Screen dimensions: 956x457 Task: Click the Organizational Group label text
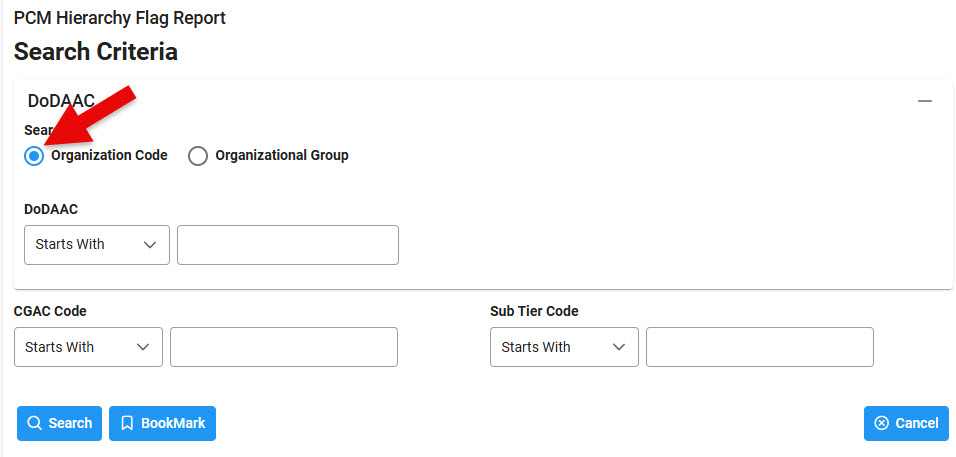coord(281,155)
